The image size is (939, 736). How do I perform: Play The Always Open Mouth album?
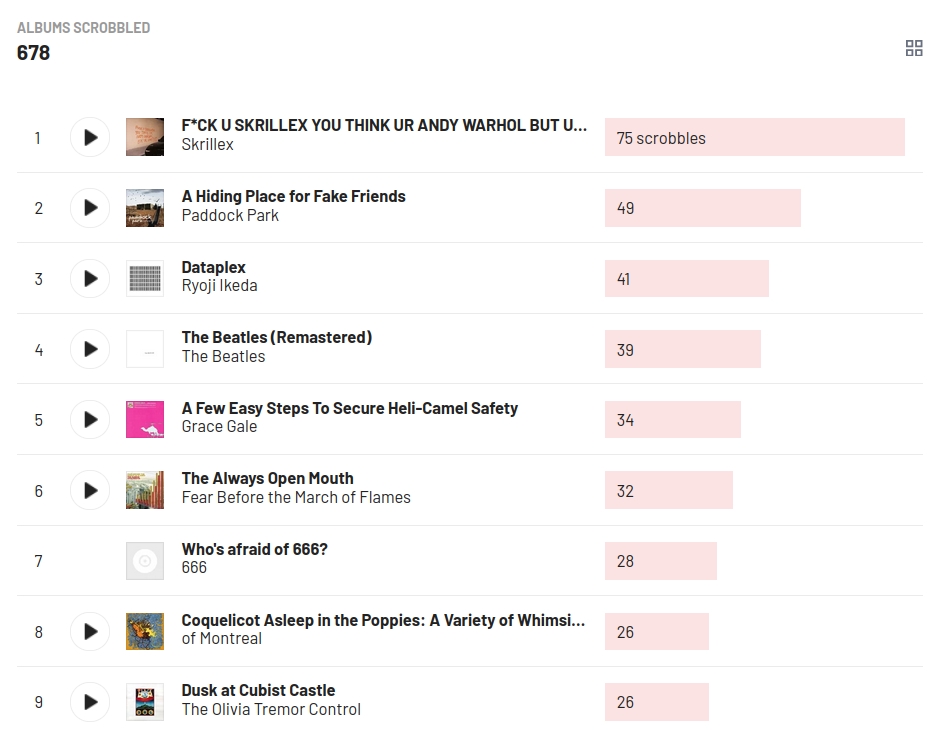[x=90, y=491]
